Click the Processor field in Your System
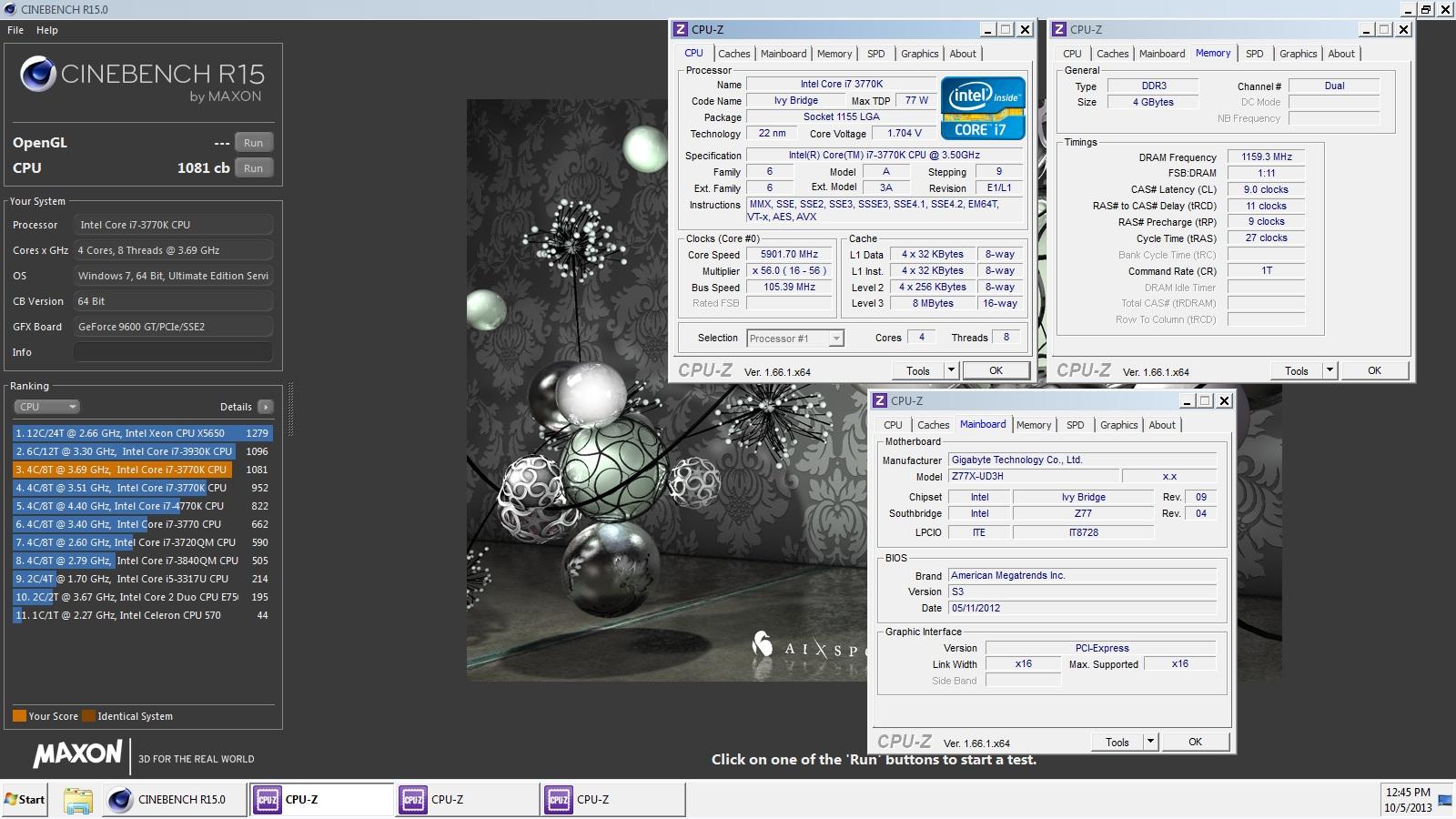The width and height of the screenshot is (1456, 819). coord(173,225)
